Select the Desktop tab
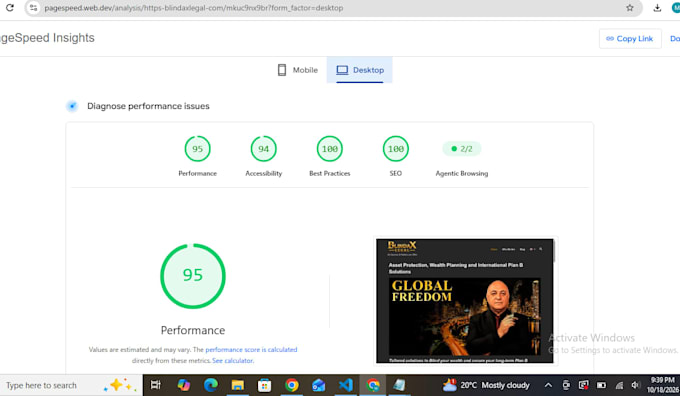This screenshot has width=680, height=396. [x=360, y=70]
